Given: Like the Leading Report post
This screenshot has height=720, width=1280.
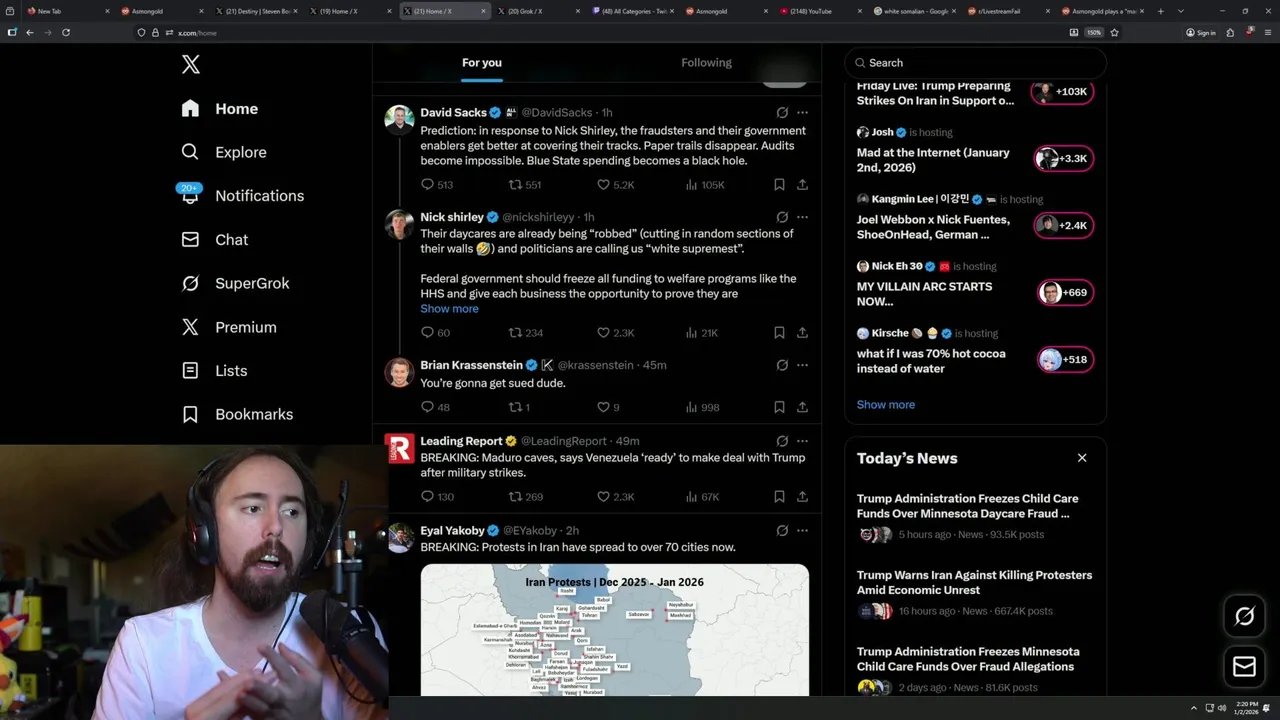Looking at the screenshot, I should pyautogui.click(x=615, y=497).
